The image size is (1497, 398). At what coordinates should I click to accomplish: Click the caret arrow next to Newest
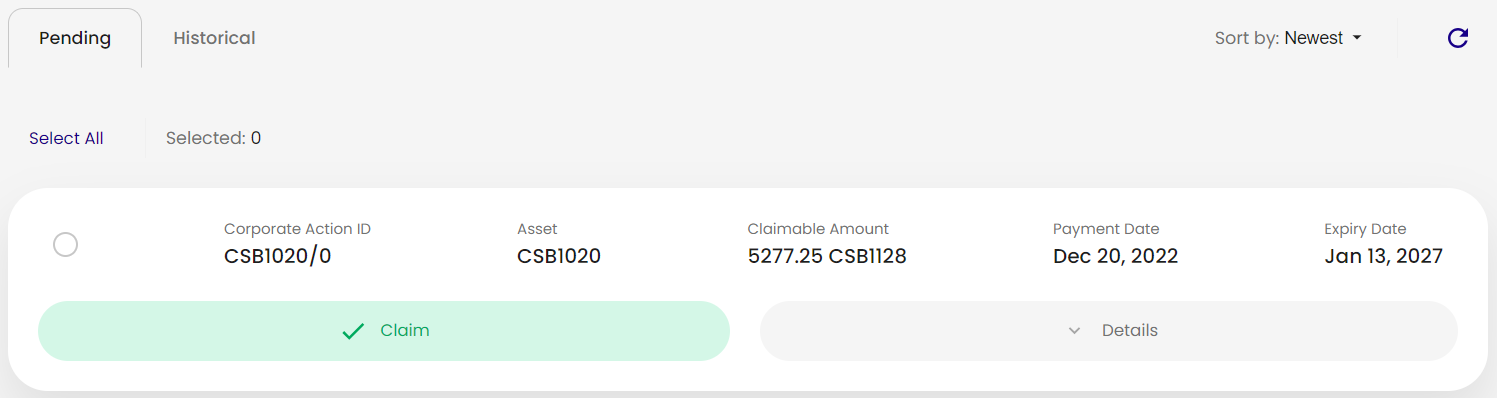(1357, 38)
